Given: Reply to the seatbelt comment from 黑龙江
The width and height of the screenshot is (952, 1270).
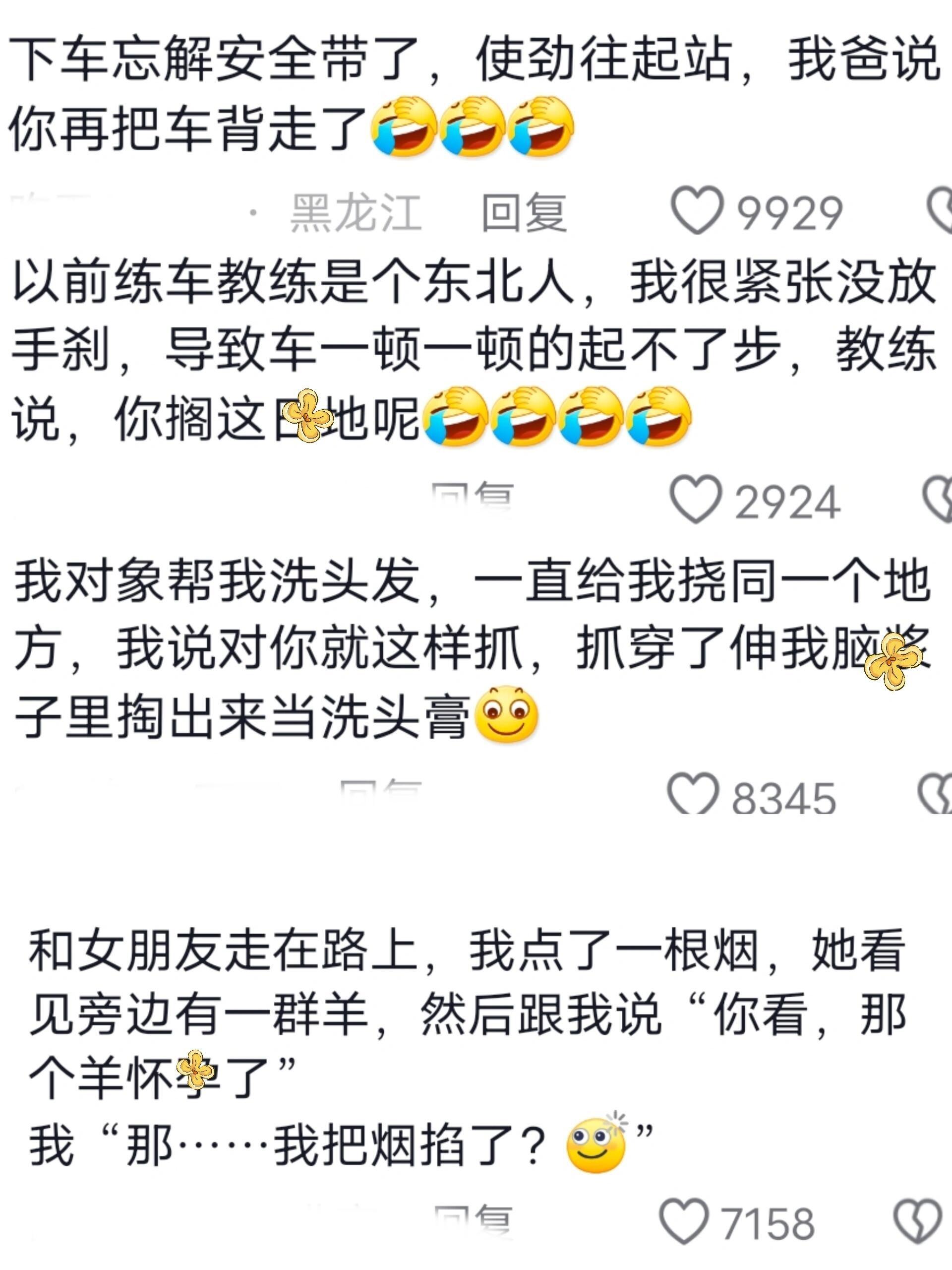Looking at the screenshot, I should coord(525,212).
